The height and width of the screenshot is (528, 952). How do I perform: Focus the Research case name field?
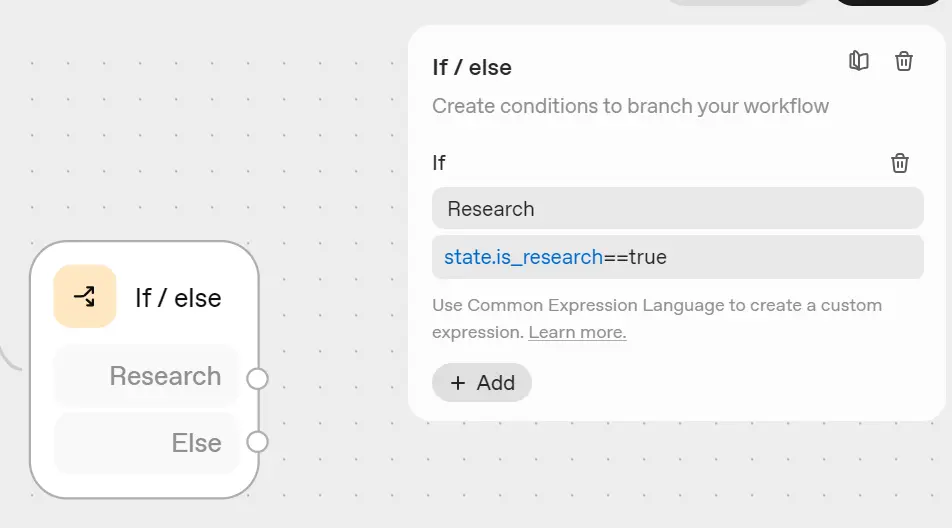677,209
